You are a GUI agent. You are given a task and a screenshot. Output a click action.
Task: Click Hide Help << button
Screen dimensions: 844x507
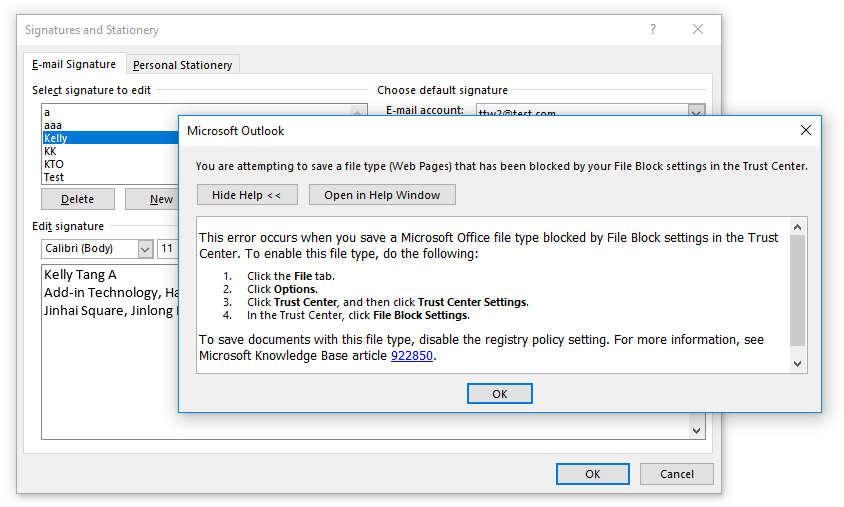click(247, 195)
